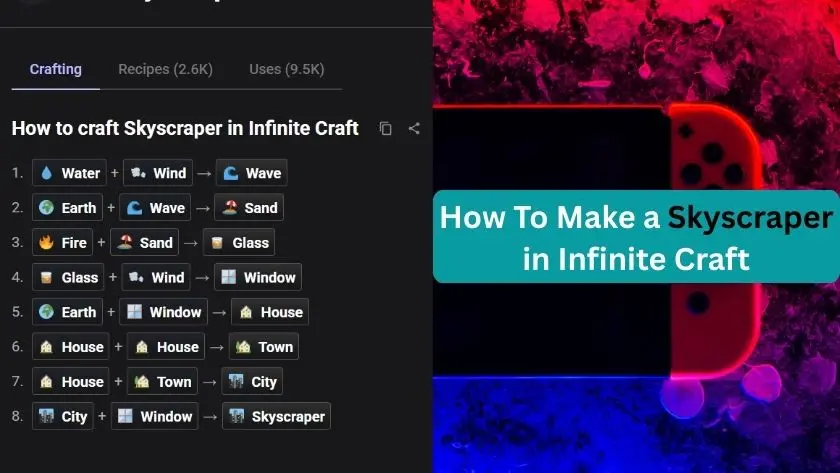Click the Earth element in step 5
Image resolution: width=840 pixels, height=473 pixels.
pos(68,312)
